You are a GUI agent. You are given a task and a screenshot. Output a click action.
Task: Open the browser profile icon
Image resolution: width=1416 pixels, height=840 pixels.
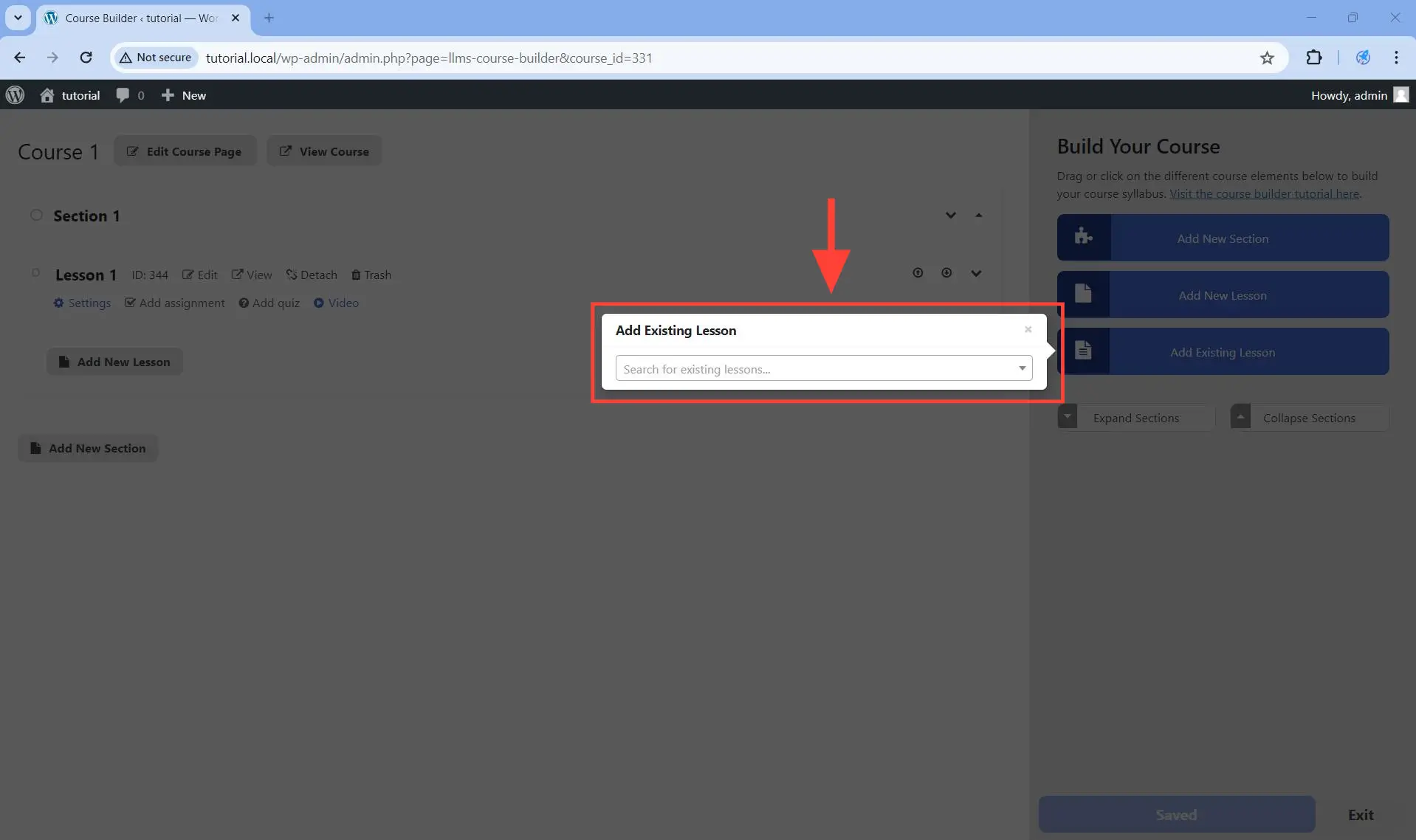click(x=1363, y=58)
